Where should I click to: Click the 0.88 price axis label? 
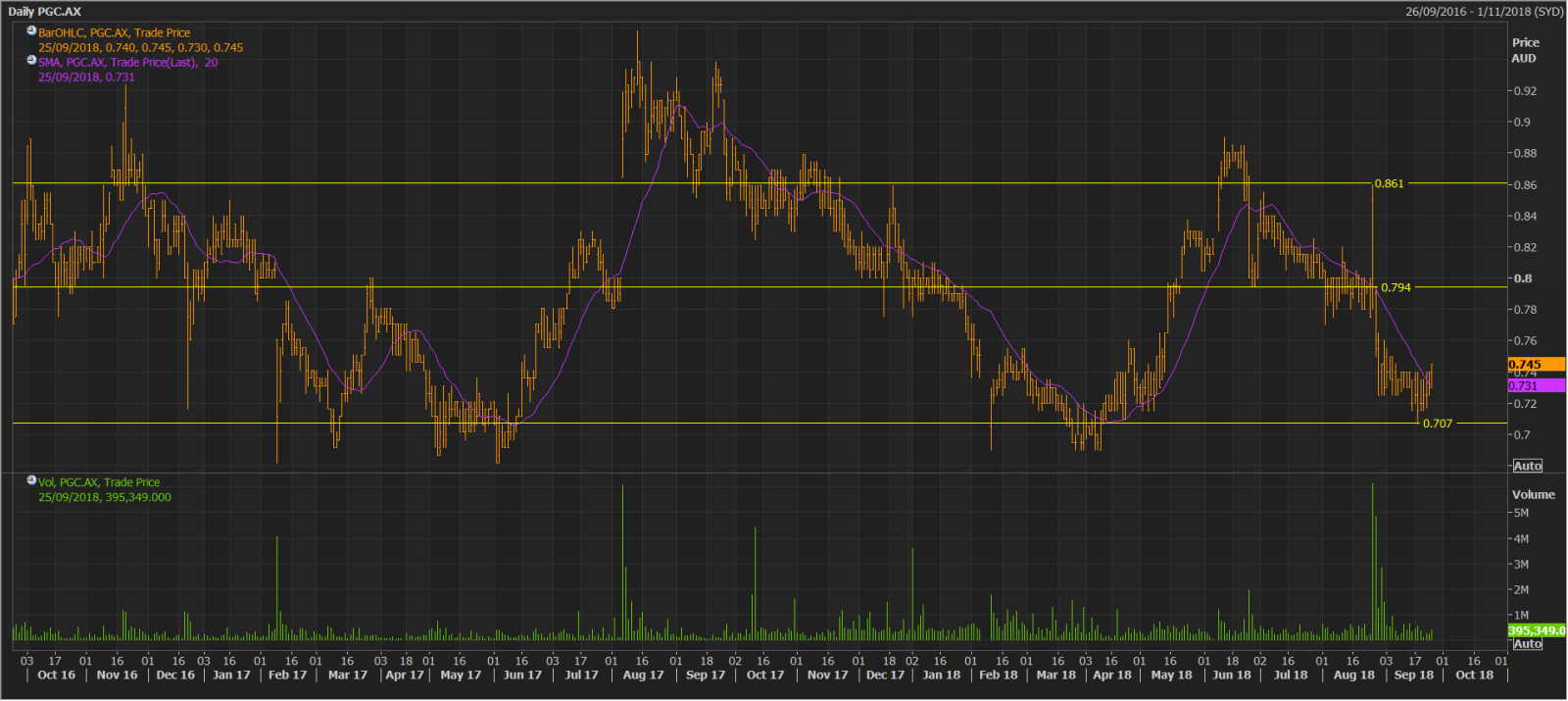pos(1525,154)
